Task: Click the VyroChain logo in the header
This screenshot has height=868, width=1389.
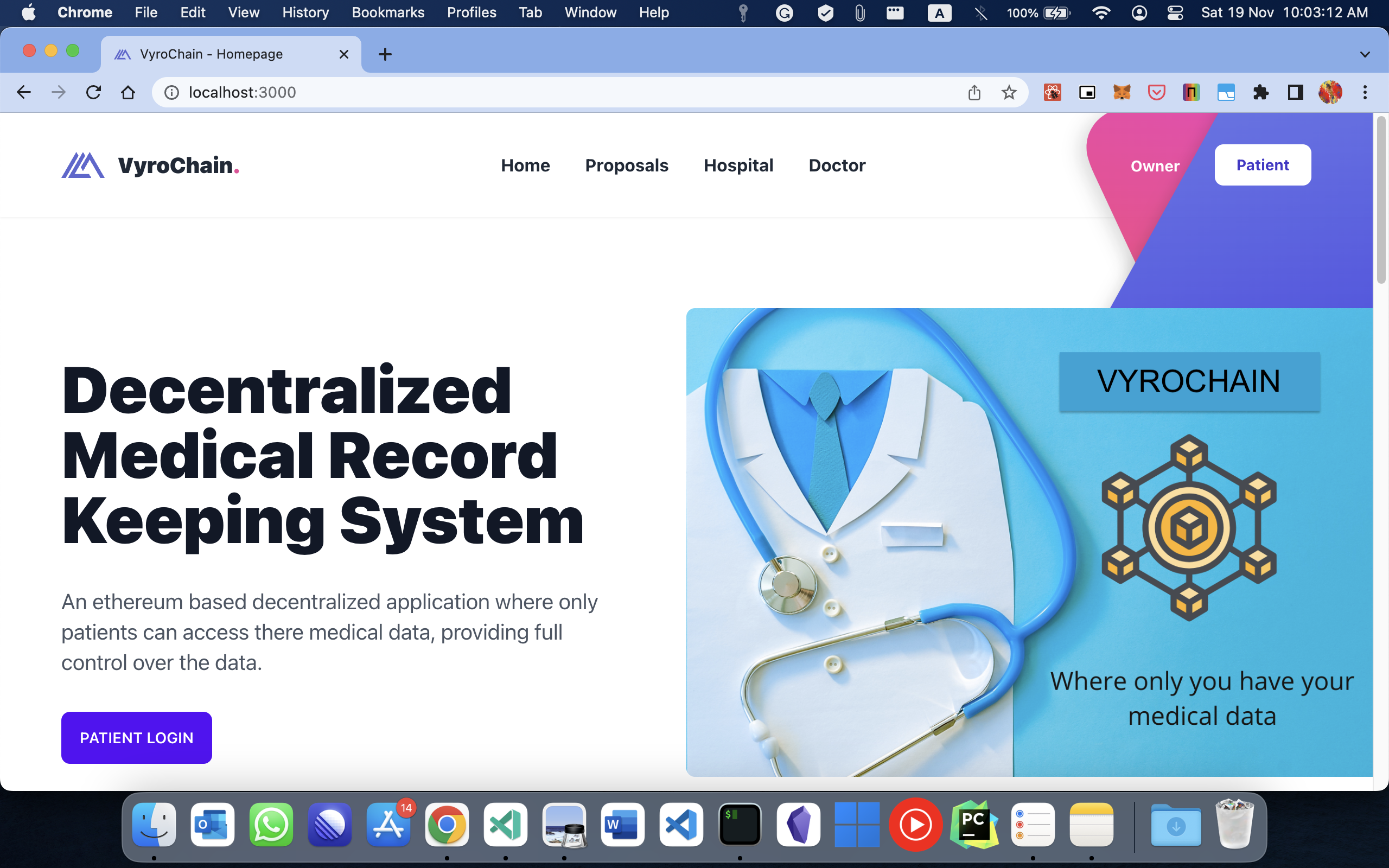Action: coord(150,165)
